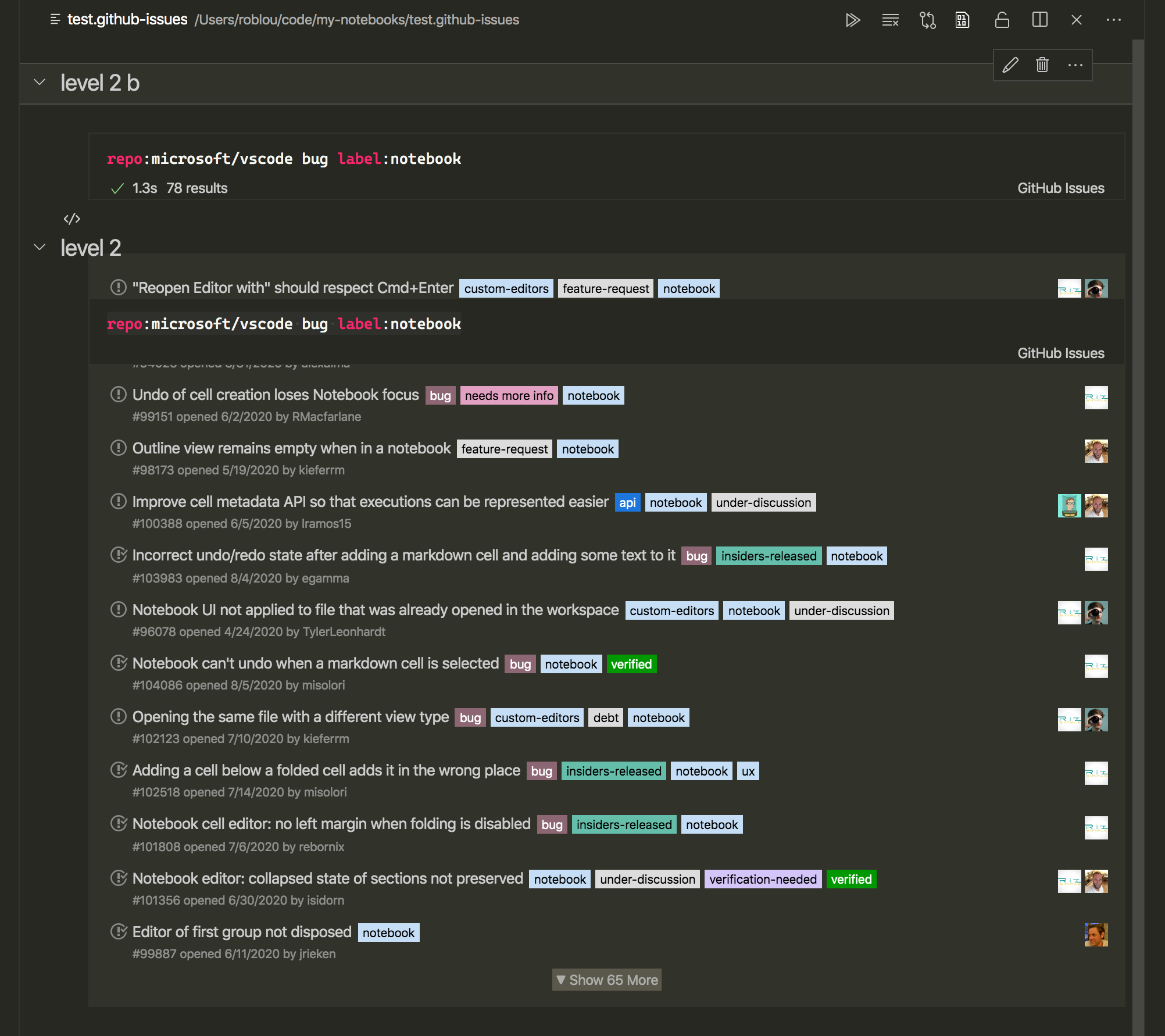
Task: Open the Undo of cell creation issue
Action: click(x=276, y=395)
